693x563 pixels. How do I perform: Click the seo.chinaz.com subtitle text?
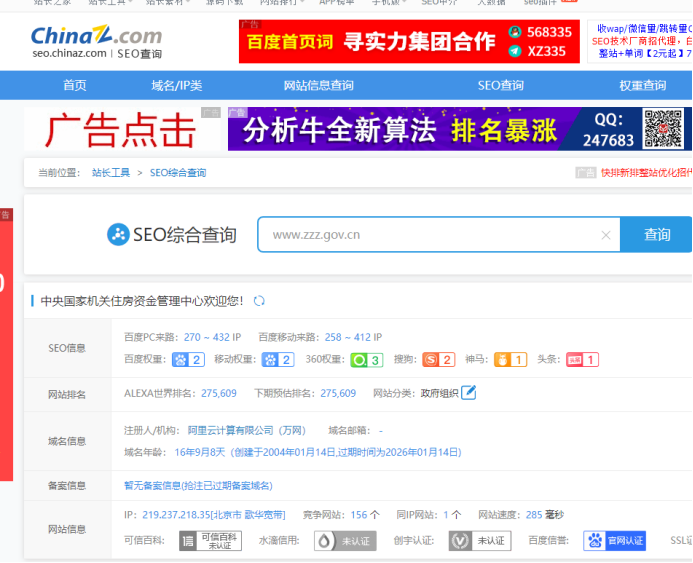pyautogui.click(x=69, y=53)
